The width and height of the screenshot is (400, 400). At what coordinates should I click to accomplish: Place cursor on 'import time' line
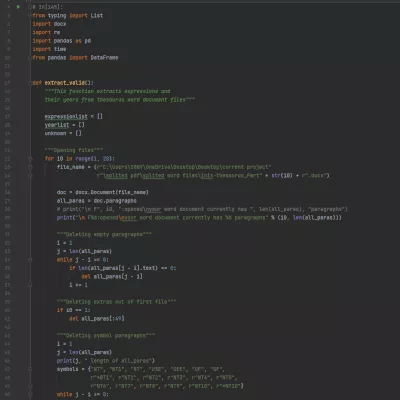[x=49, y=49]
